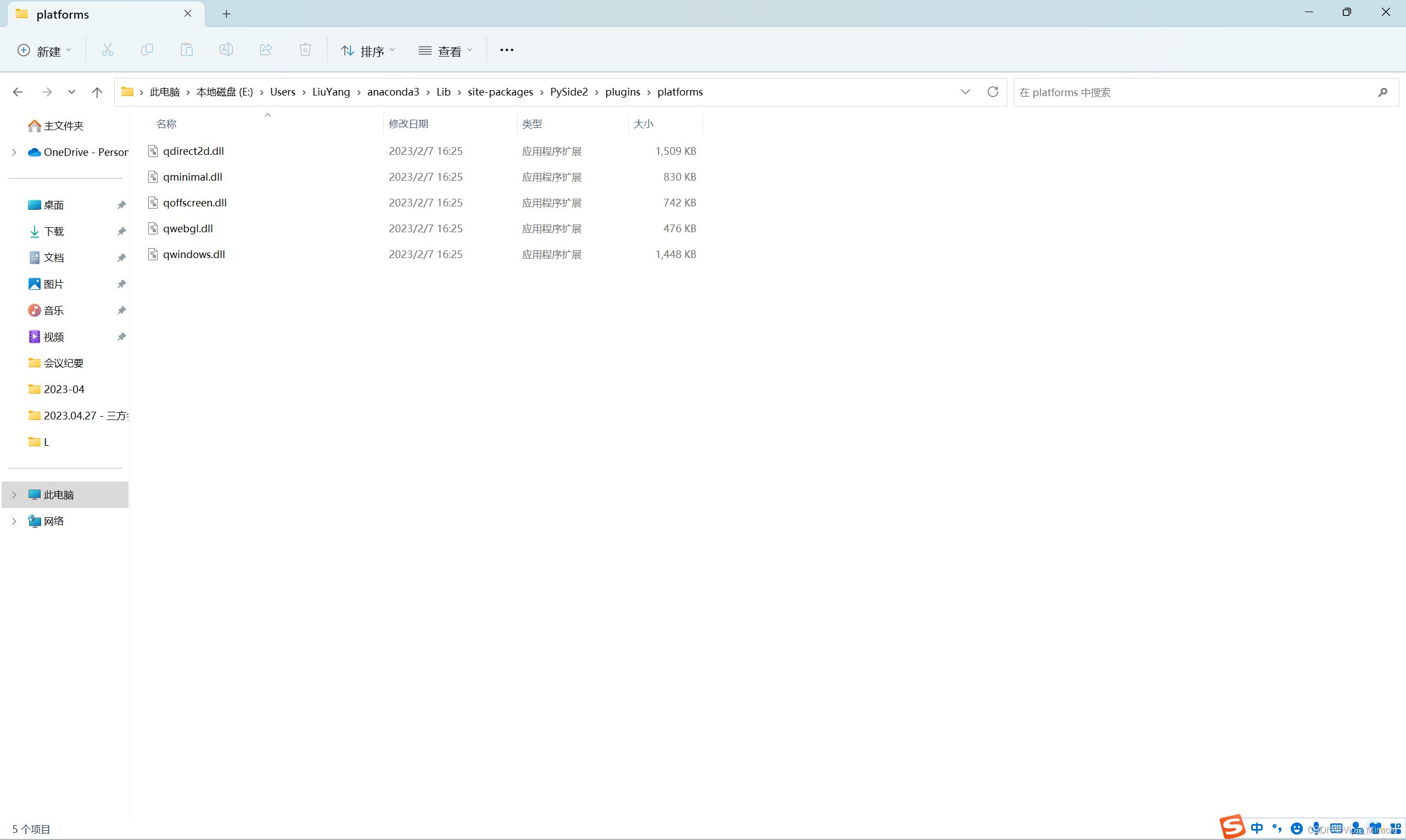Go back with the left arrow
This screenshot has width=1406, height=840.
tap(18, 92)
